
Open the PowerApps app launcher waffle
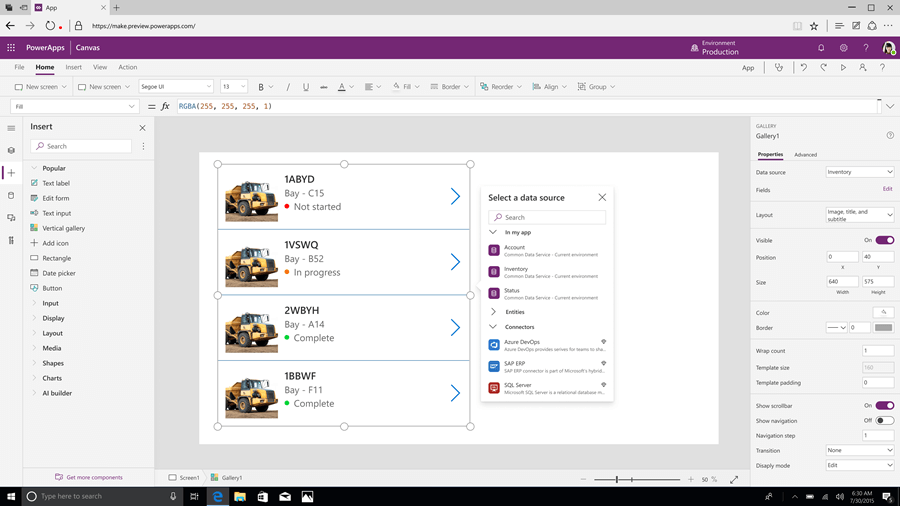click(11, 48)
